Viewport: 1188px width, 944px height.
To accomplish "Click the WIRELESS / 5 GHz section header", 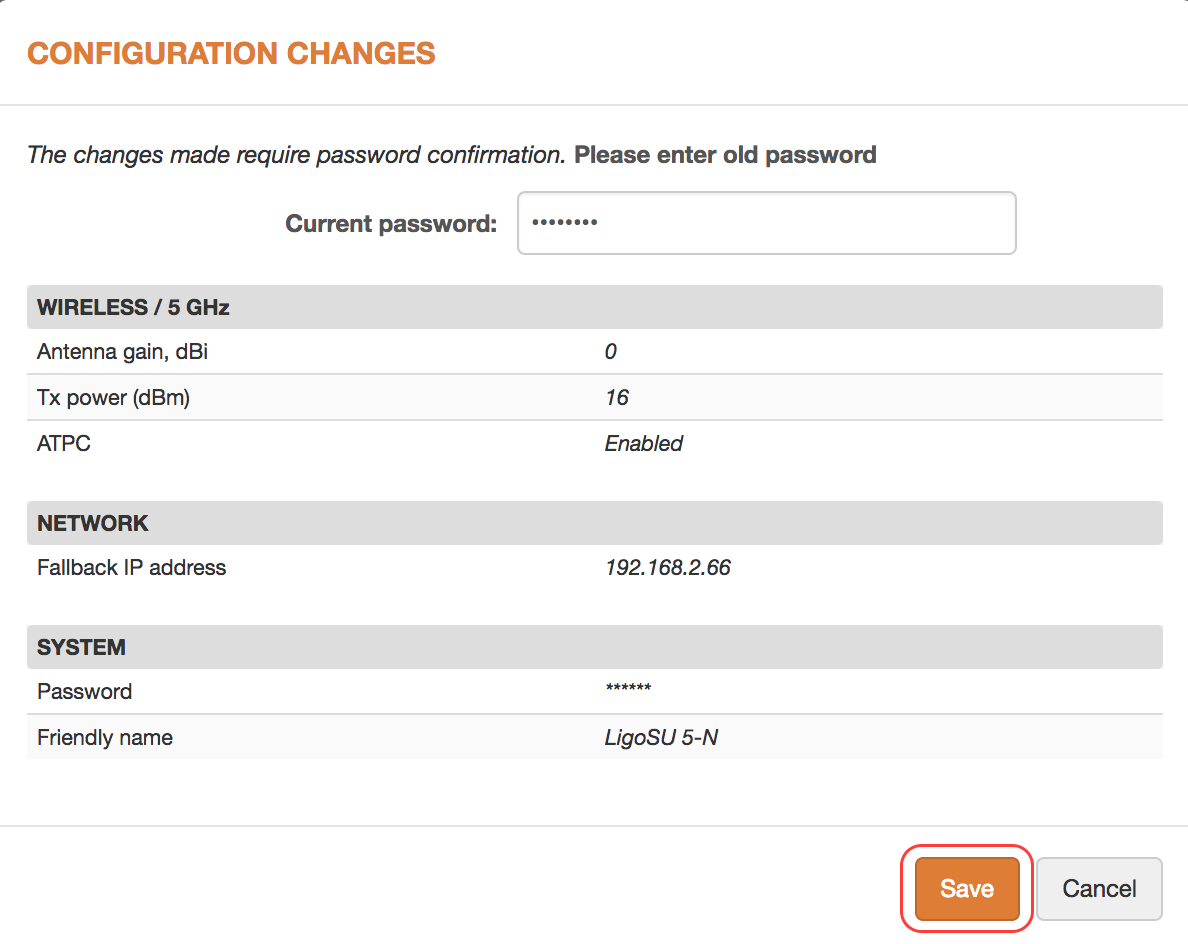I will coord(132,307).
